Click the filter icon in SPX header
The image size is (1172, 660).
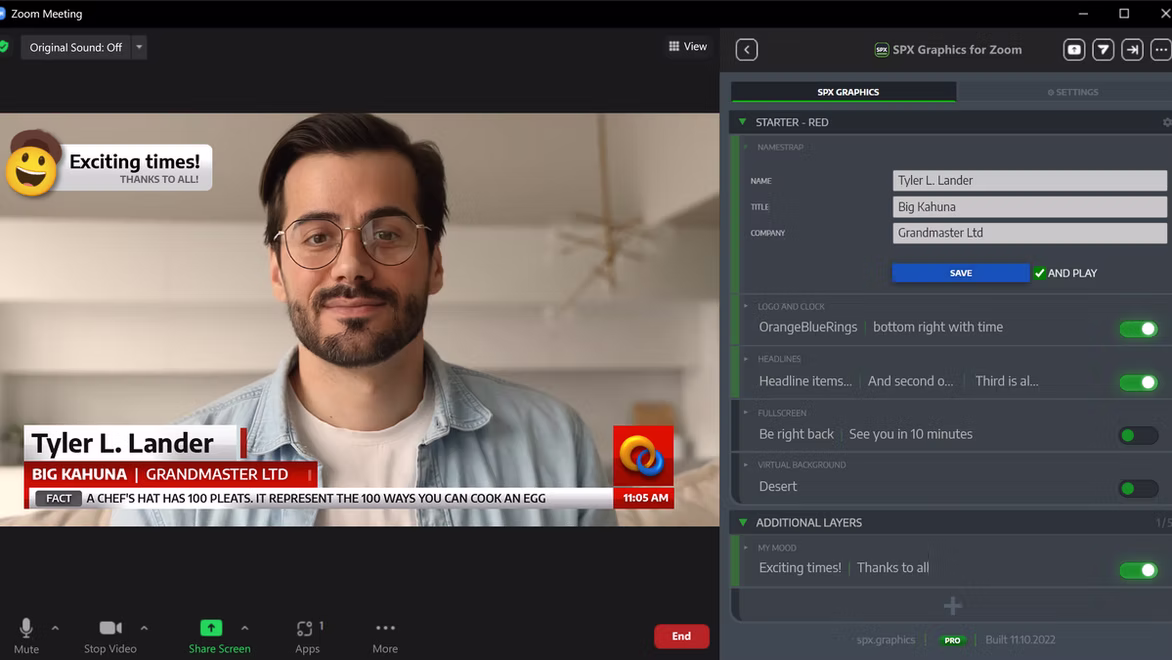point(1103,49)
